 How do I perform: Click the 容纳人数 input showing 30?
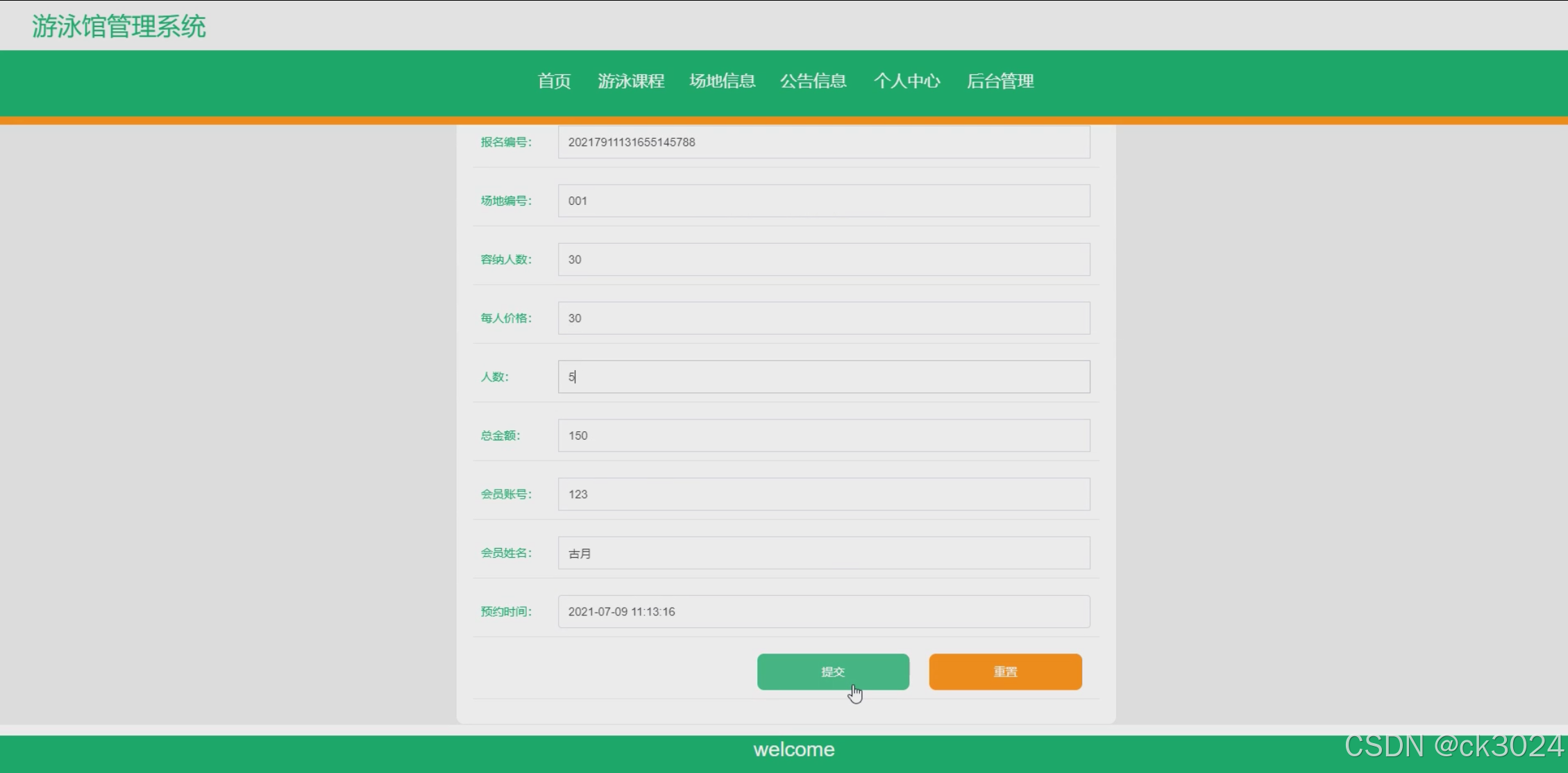pyautogui.click(x=823, y=259)
